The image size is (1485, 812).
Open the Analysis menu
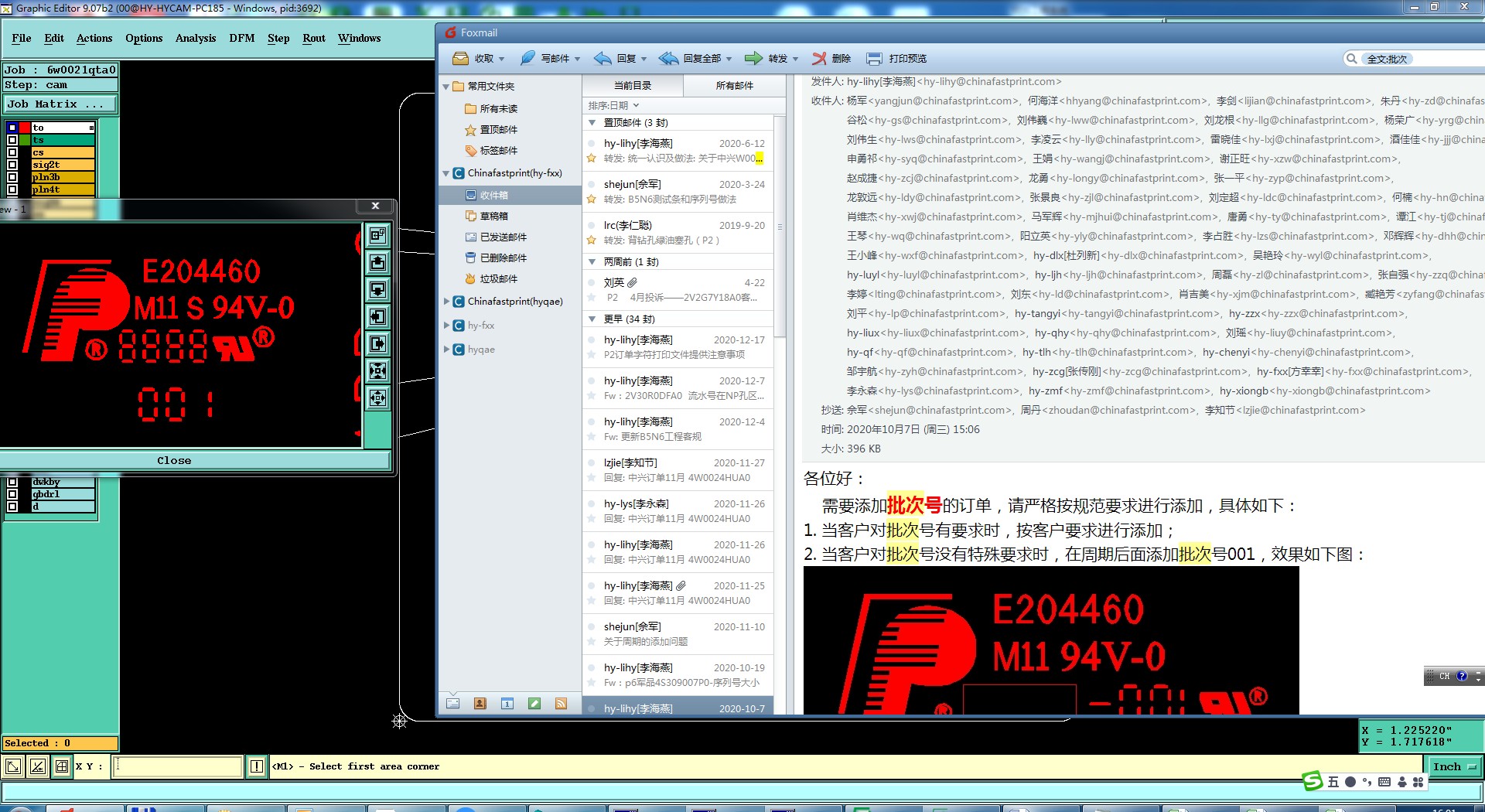pos(196,38)
